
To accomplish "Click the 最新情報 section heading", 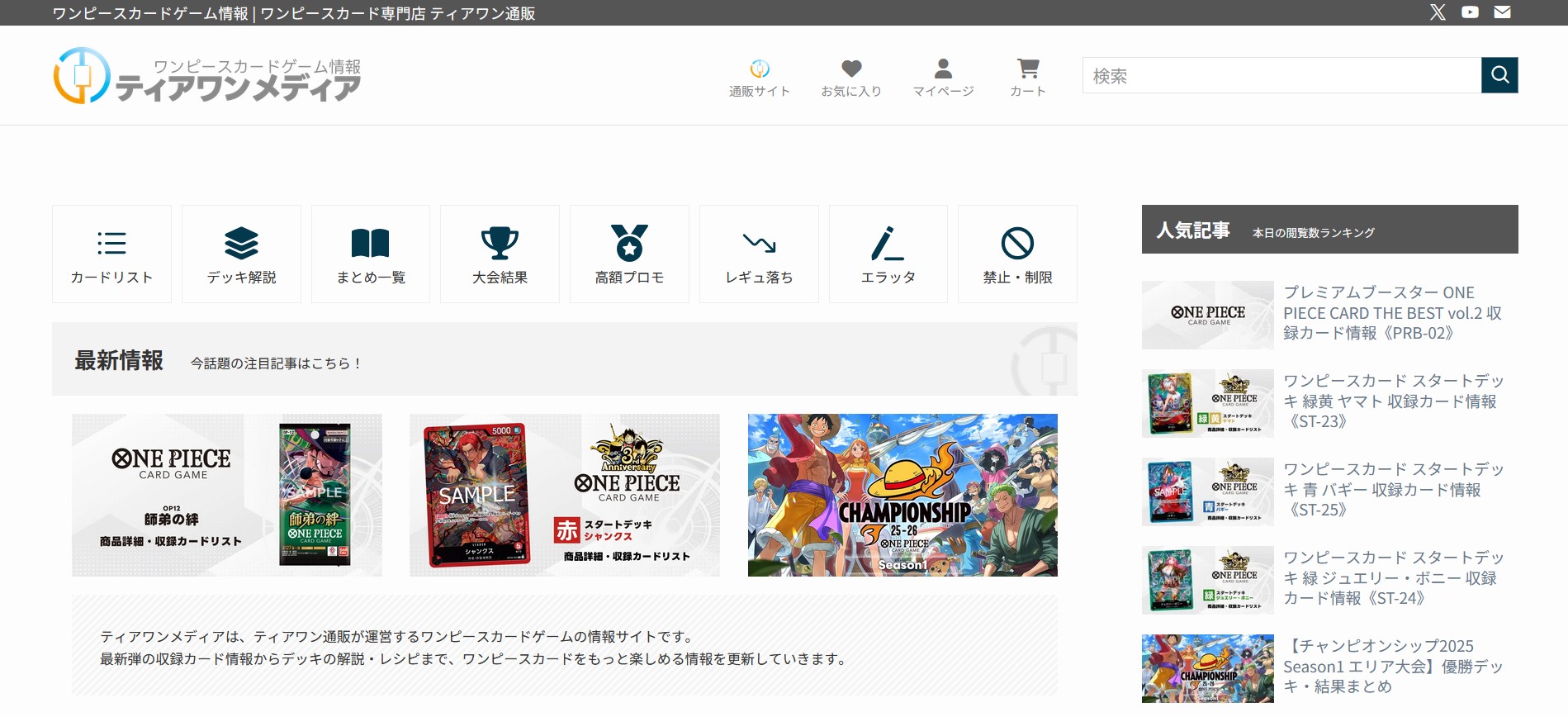I will [119, 361].
